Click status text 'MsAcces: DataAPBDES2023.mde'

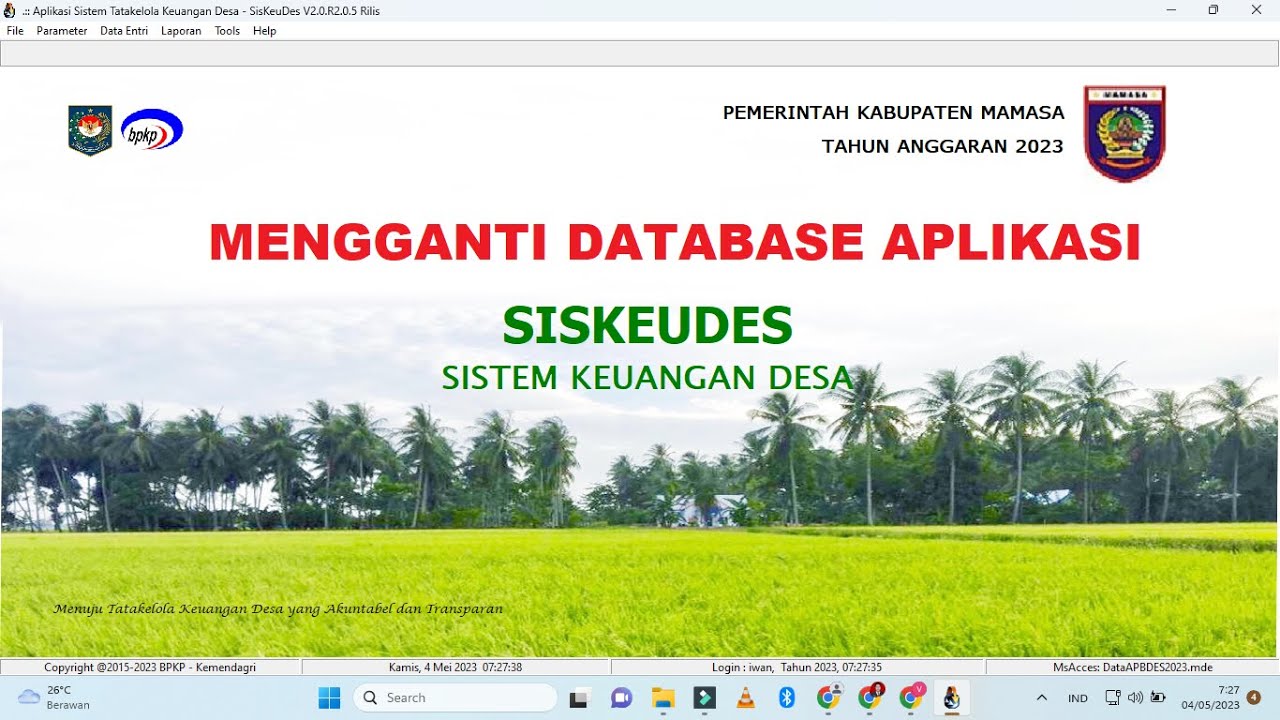click(1133, 667)
